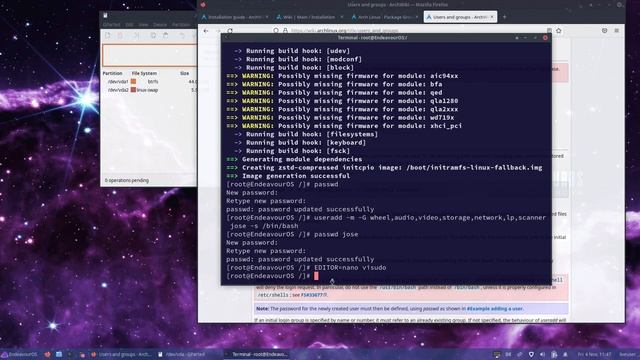Click notification bell icon in system tray
This screenshot has width=640, height=360.
[565, 354]
